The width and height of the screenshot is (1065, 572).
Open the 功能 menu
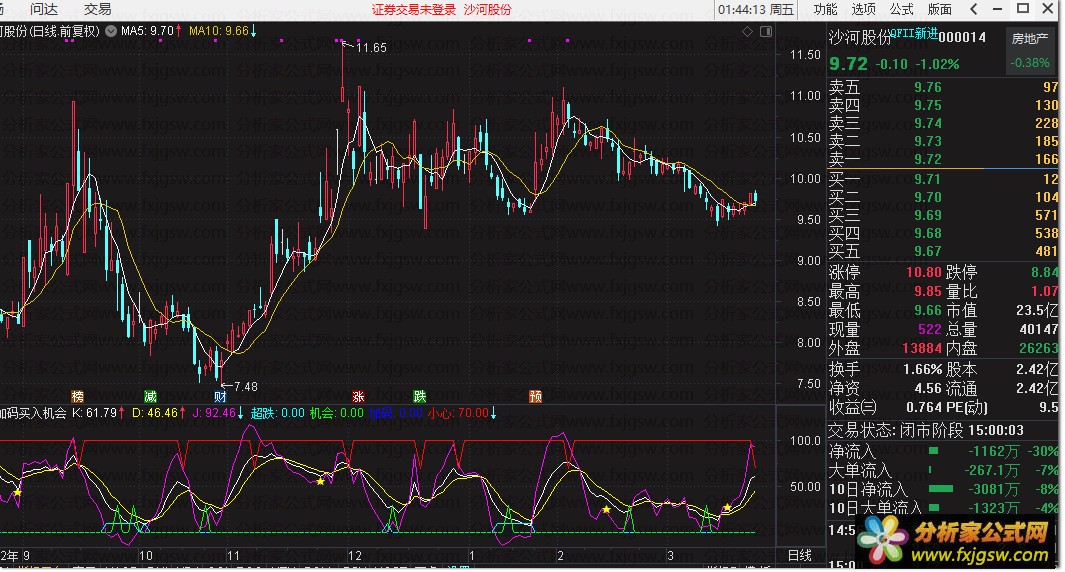pos(825,10)
